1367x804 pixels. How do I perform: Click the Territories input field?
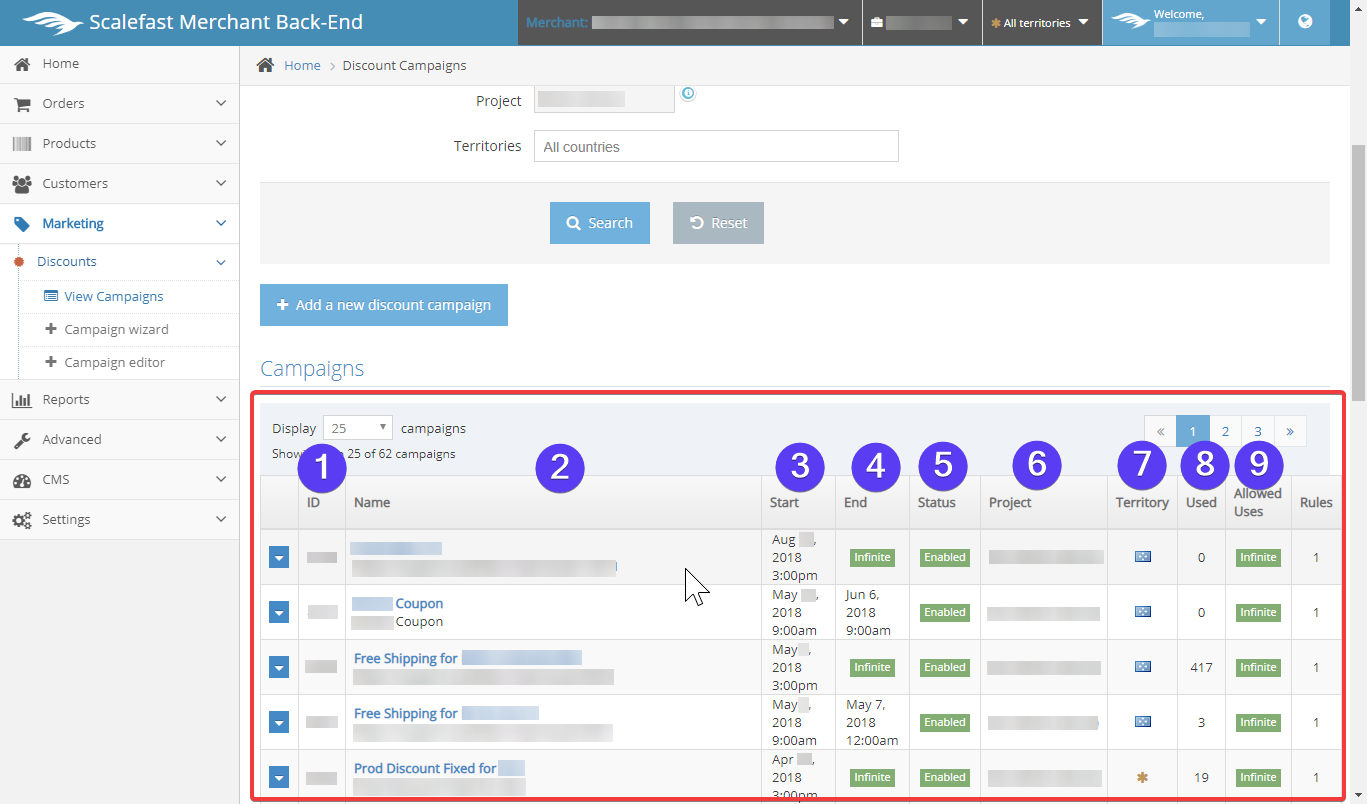[716, 146]
